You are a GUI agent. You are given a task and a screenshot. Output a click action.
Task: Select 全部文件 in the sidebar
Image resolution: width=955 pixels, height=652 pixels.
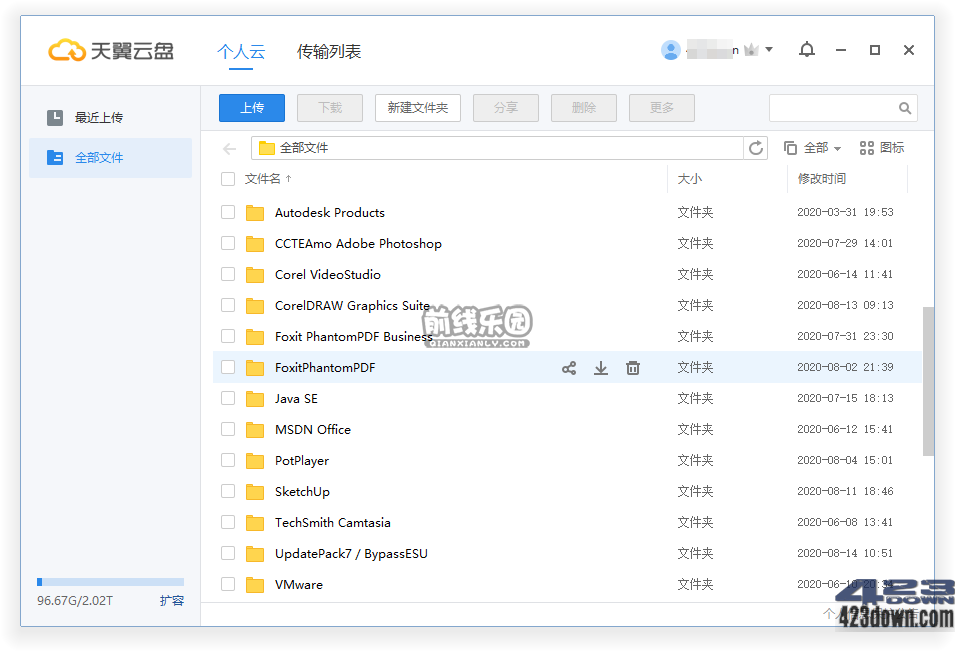pyautogui.click(x=110, y=158)
